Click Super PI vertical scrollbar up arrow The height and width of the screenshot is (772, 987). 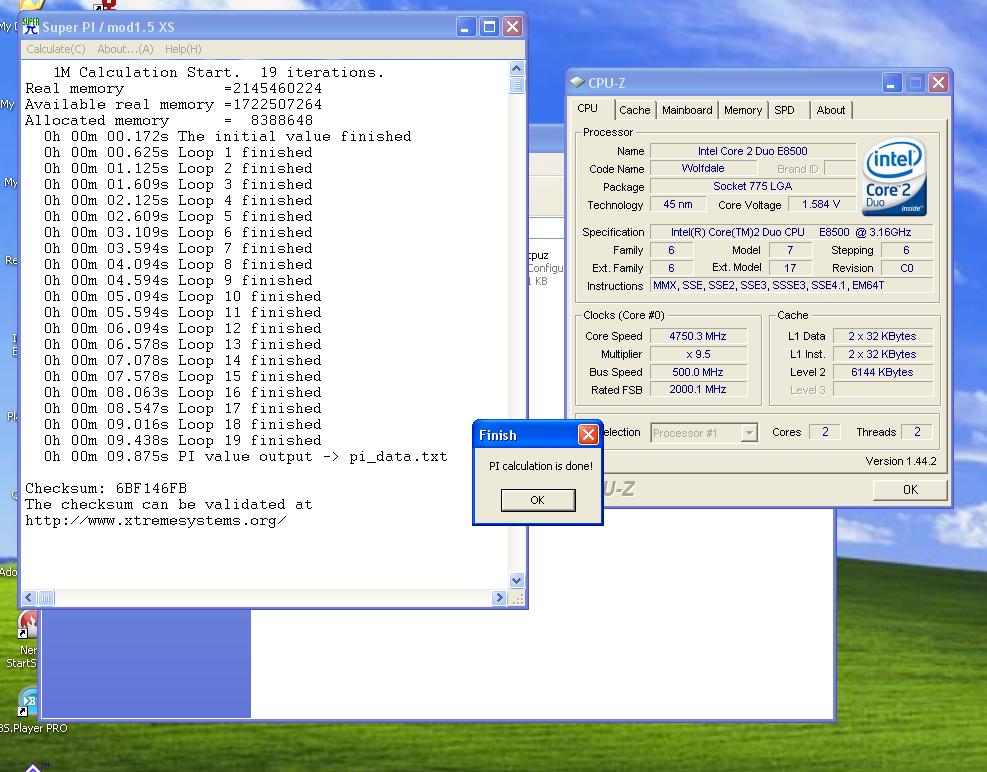pos(516,68)
